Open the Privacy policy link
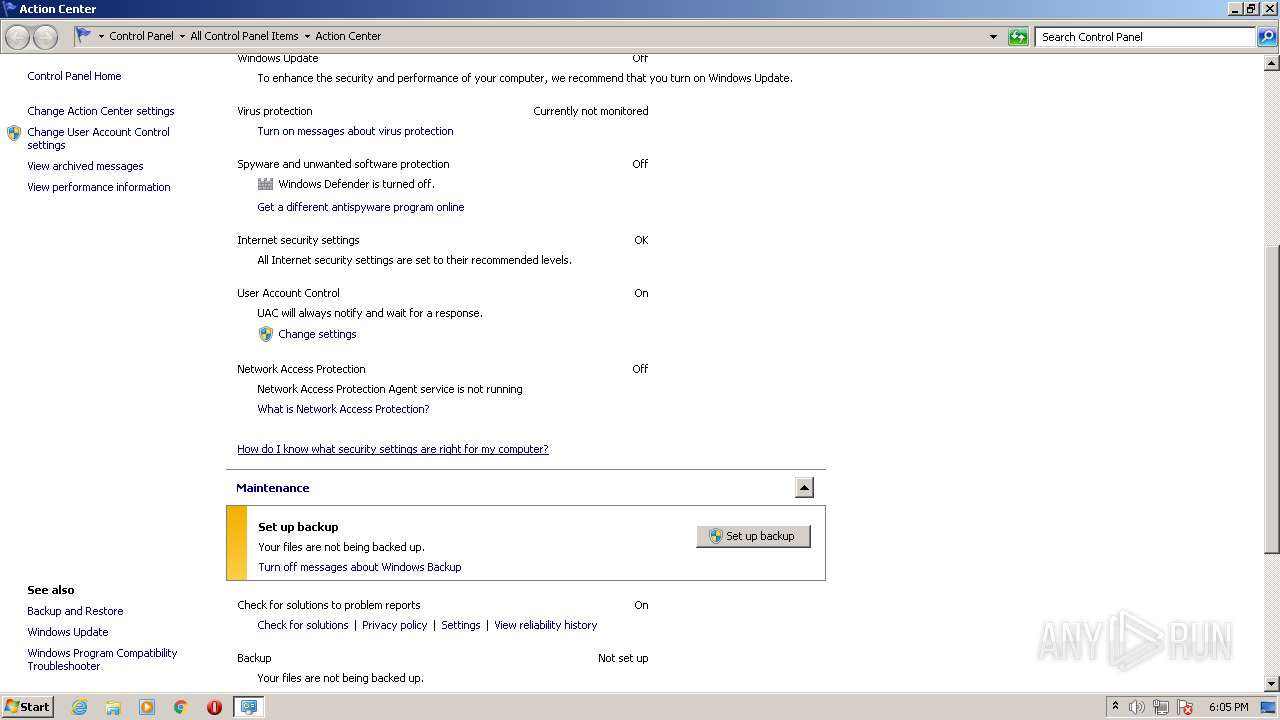 click(x=394, y=625)
